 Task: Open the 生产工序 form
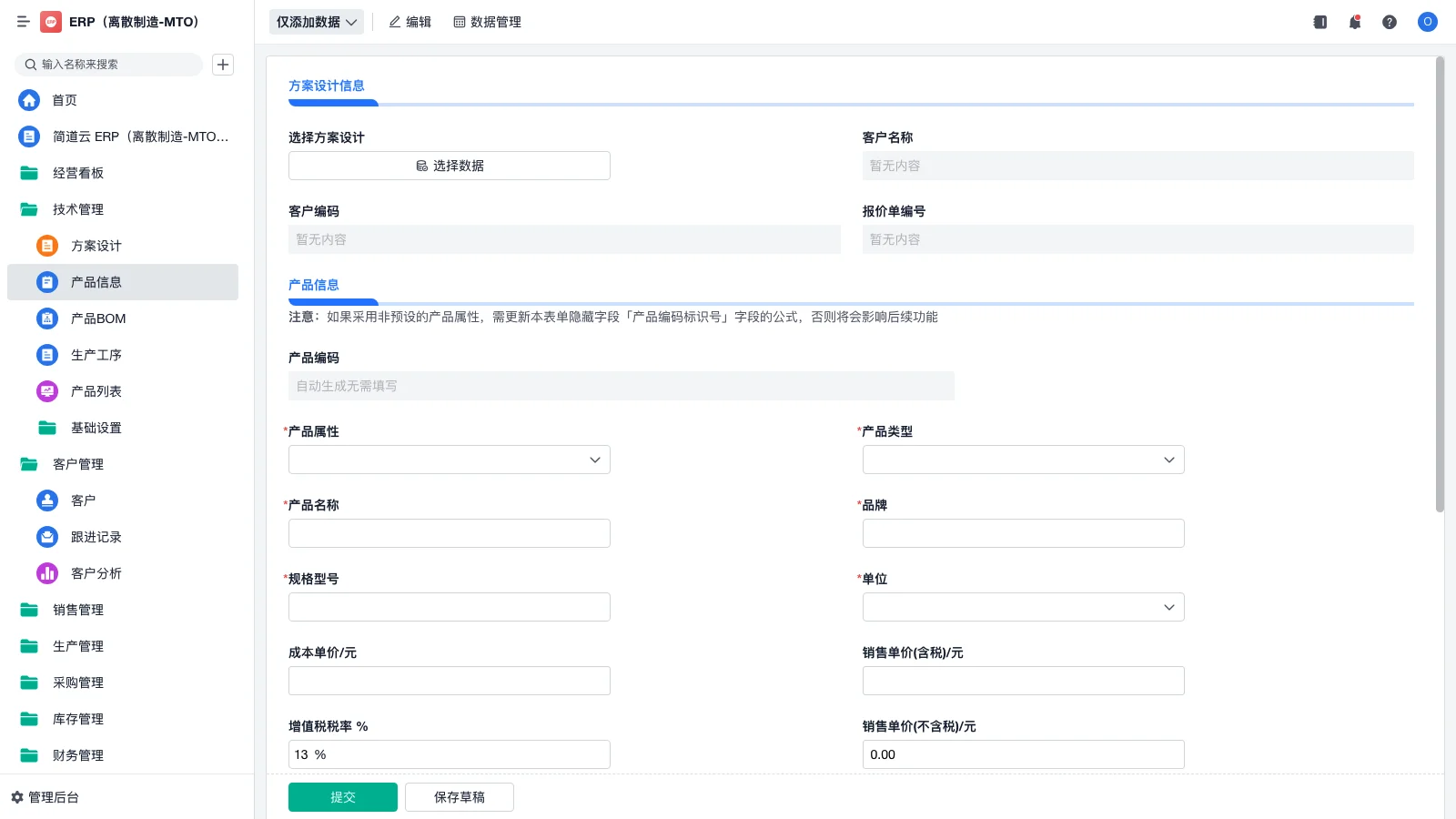tap(96, 354)
